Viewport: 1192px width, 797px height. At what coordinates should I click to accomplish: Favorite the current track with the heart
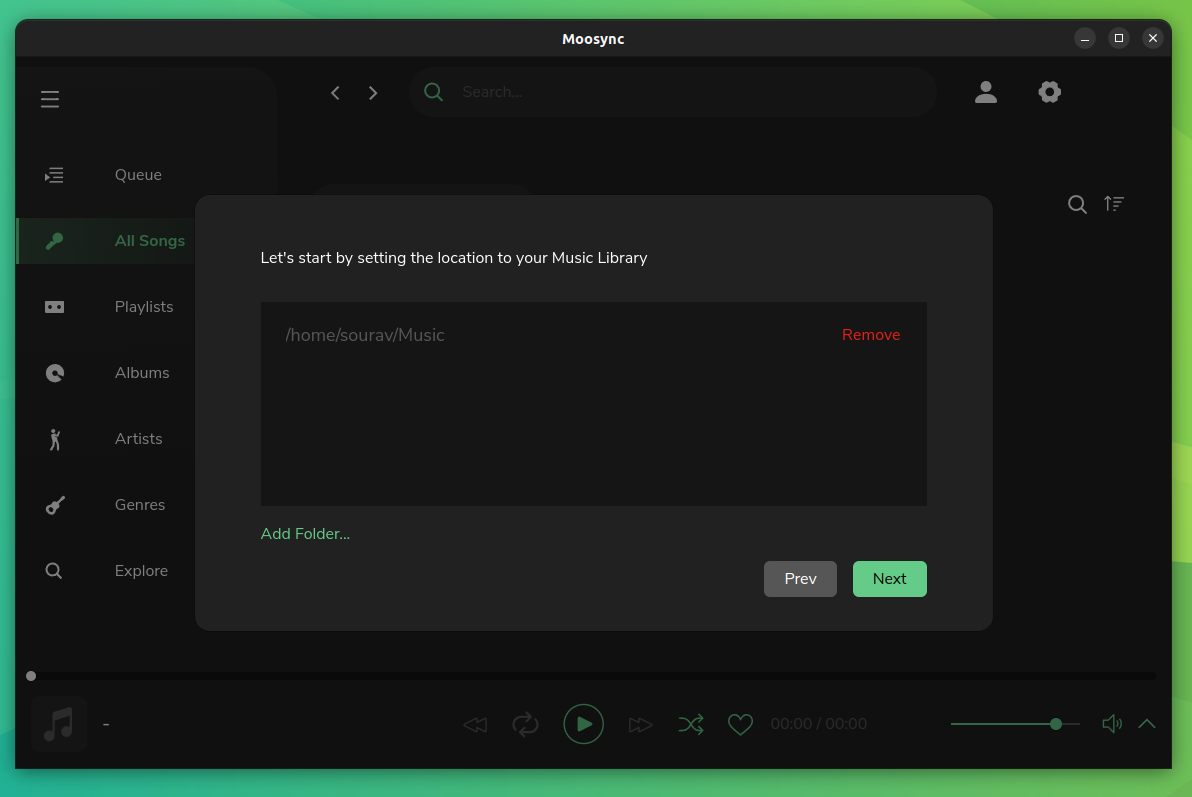click(x=740, y=723)
